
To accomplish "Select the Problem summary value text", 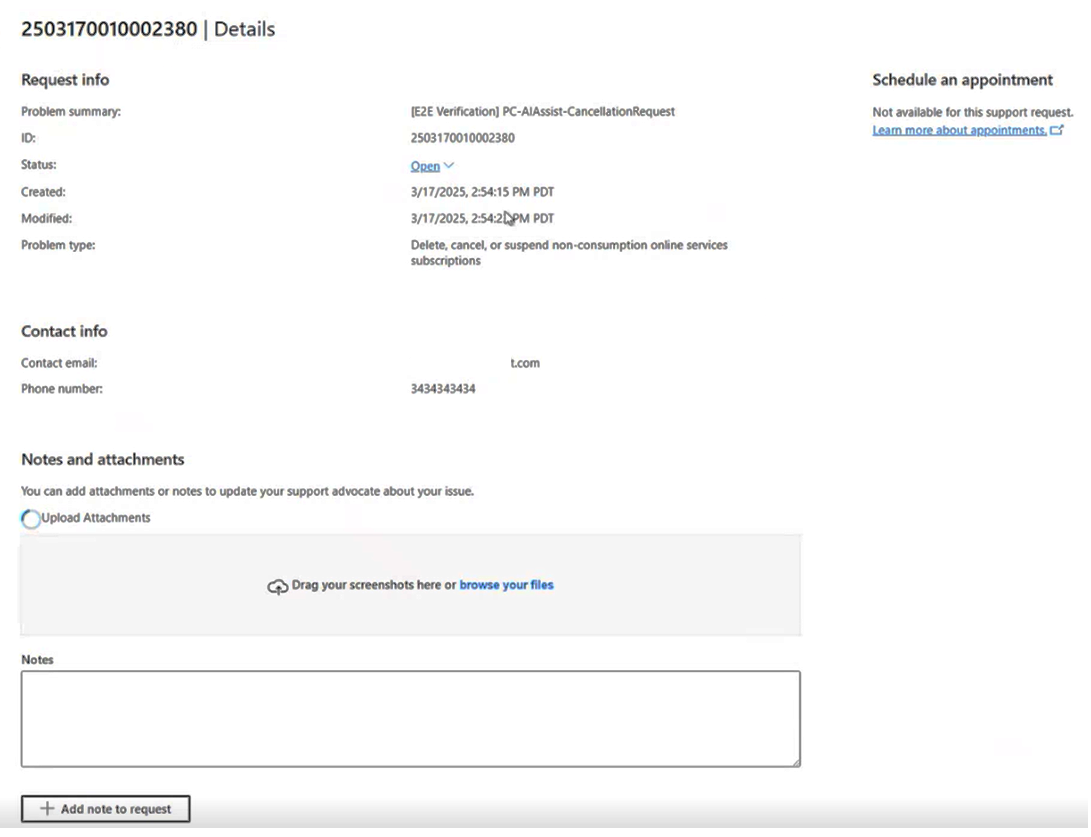I will click(542, 112).
